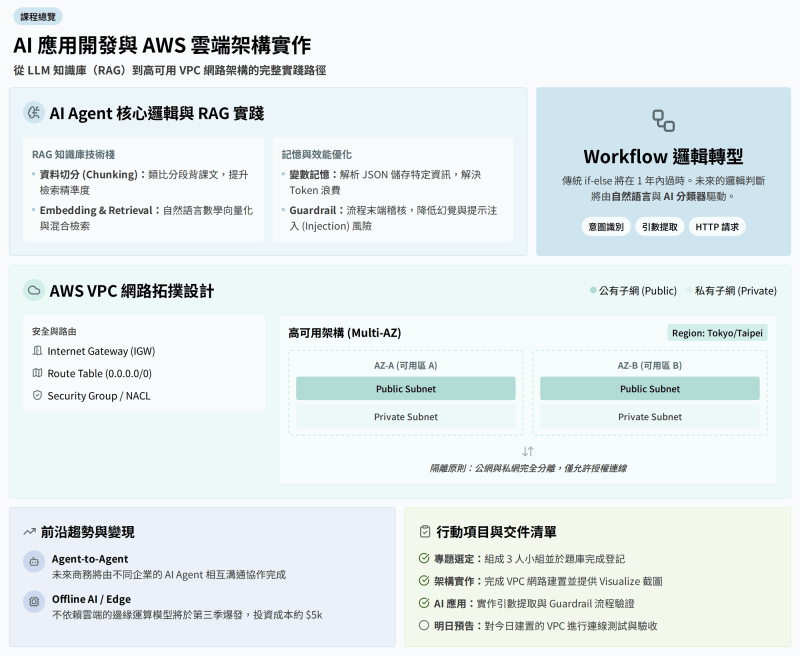Click the Agent-to-Agent robot icon
This screenshot has height=656, width=800.
(x=34, y=562)
